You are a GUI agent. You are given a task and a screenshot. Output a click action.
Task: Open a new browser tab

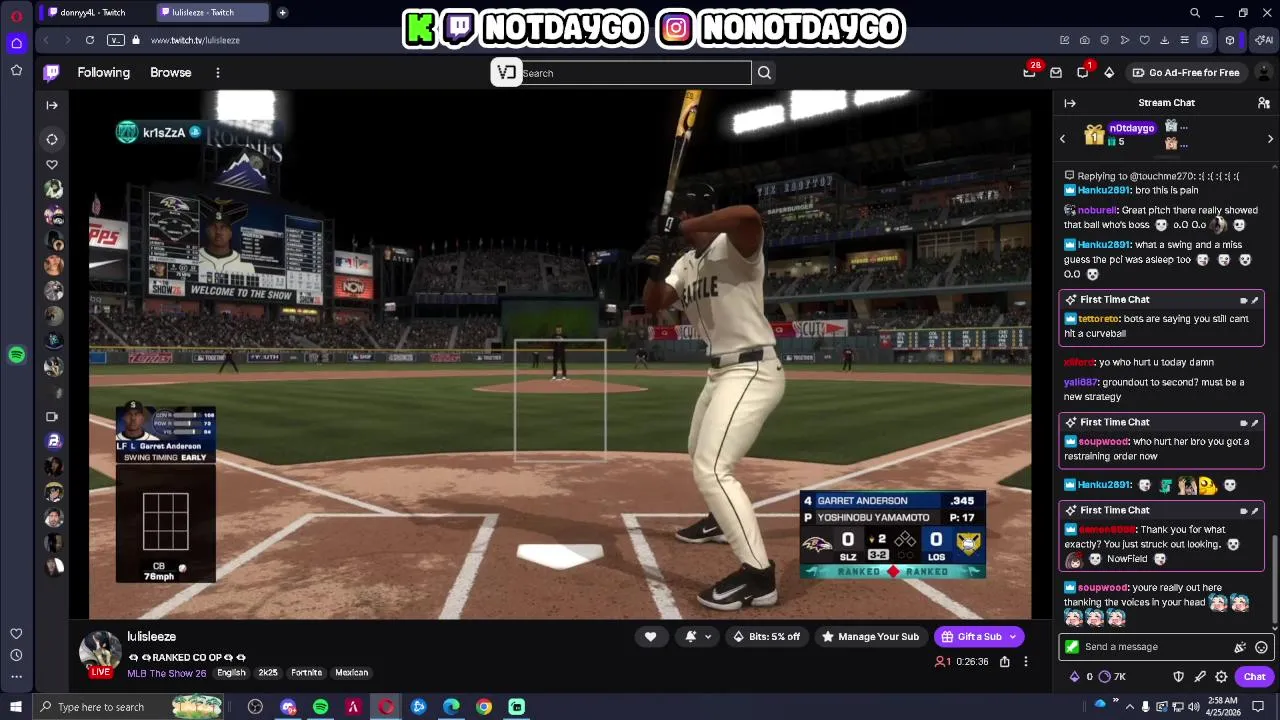tap(282, 12)
